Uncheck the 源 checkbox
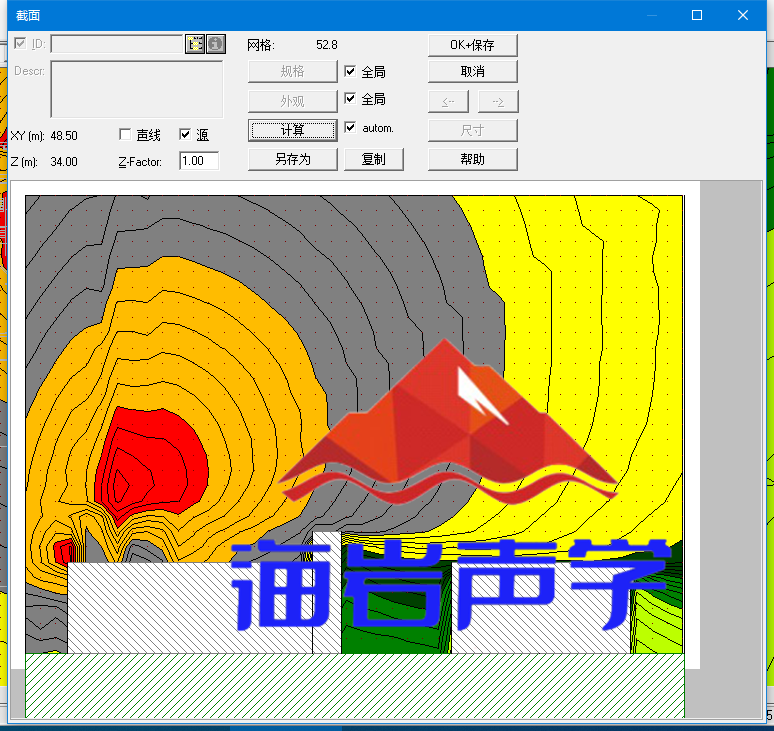 tap(185, 134)
